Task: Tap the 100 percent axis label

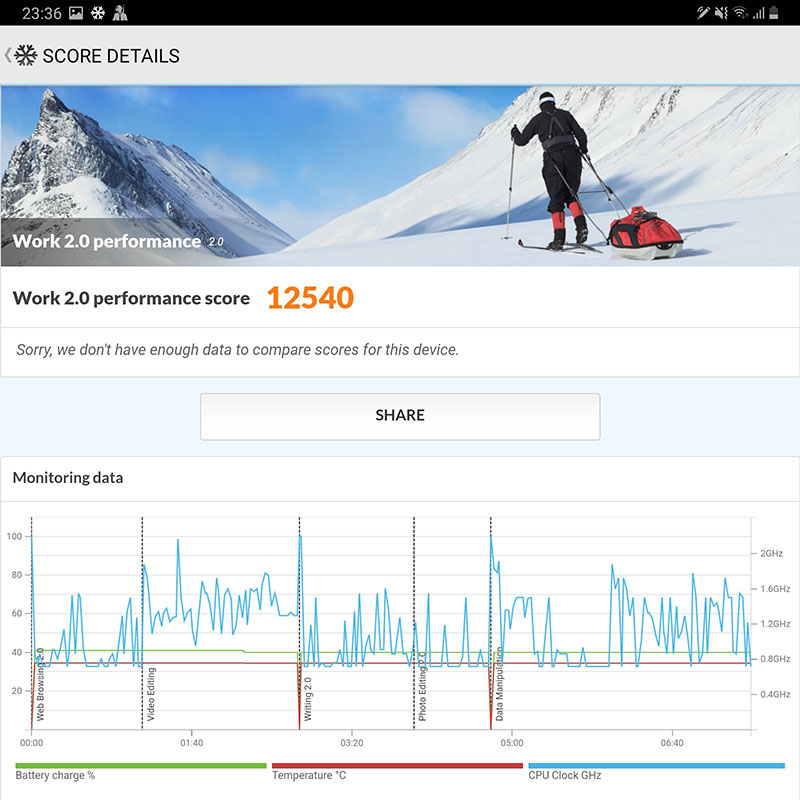Action: point(14,536)
